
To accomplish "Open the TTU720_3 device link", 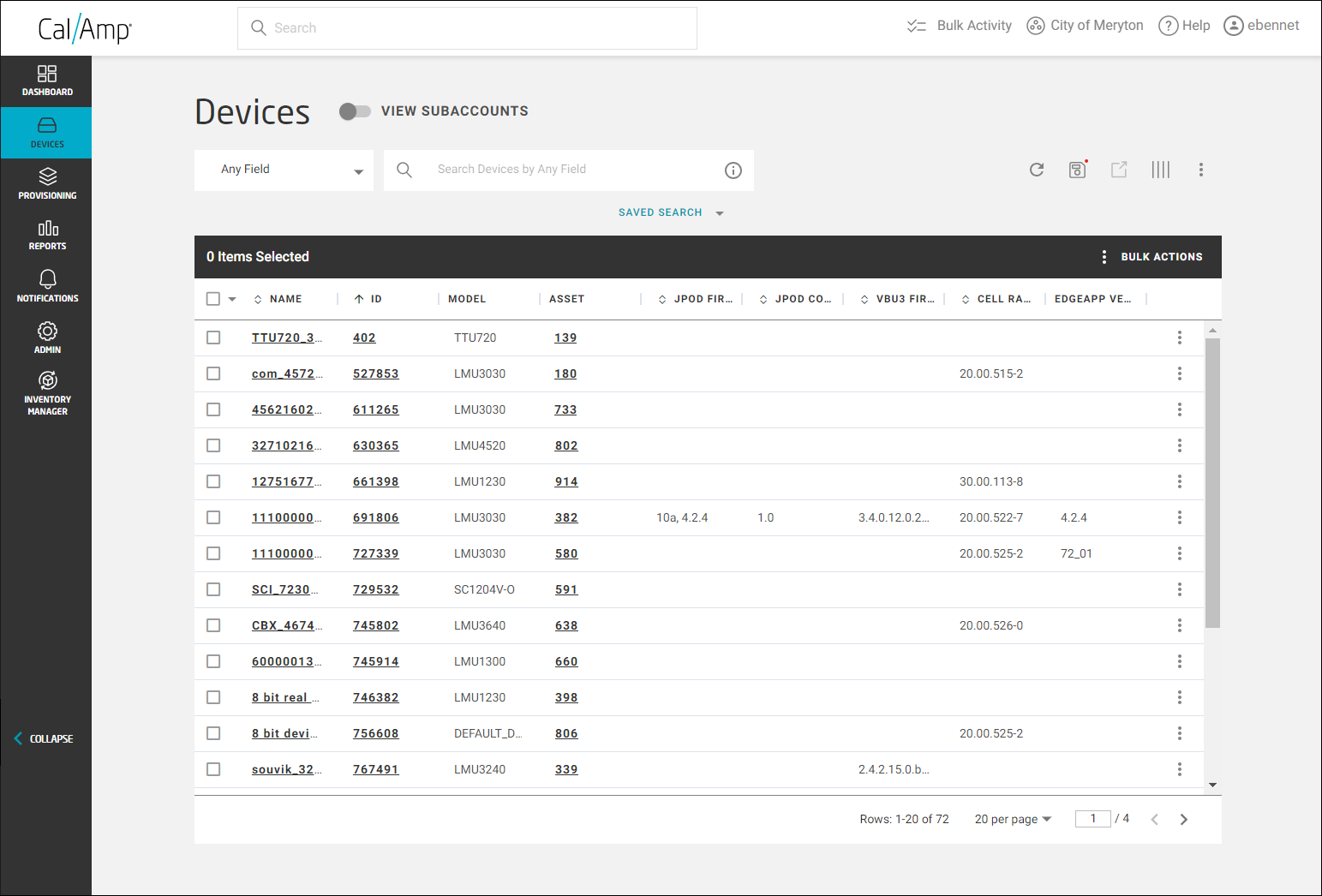I will (x=287, y=337).
